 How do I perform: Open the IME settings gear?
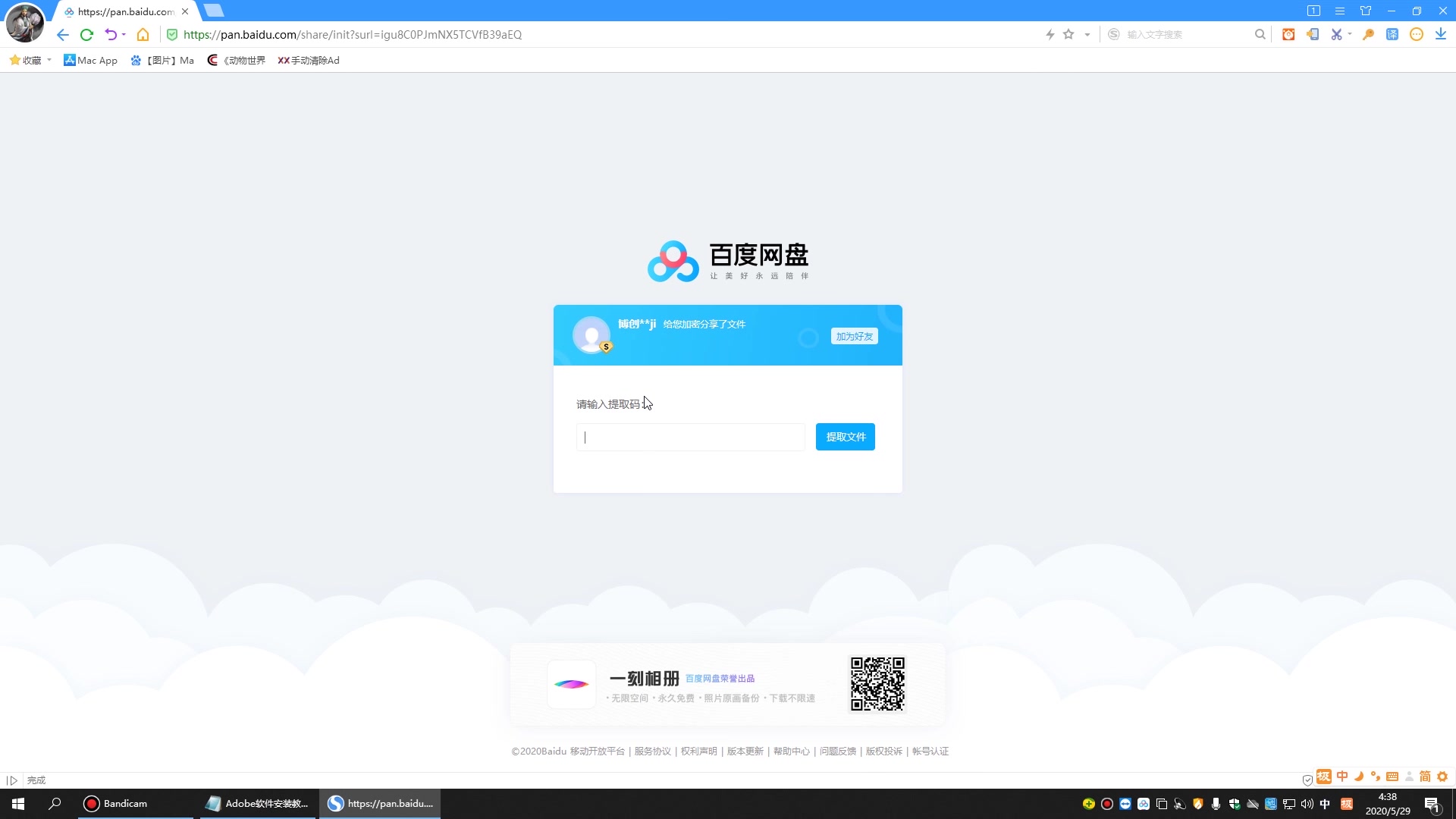1442,777
